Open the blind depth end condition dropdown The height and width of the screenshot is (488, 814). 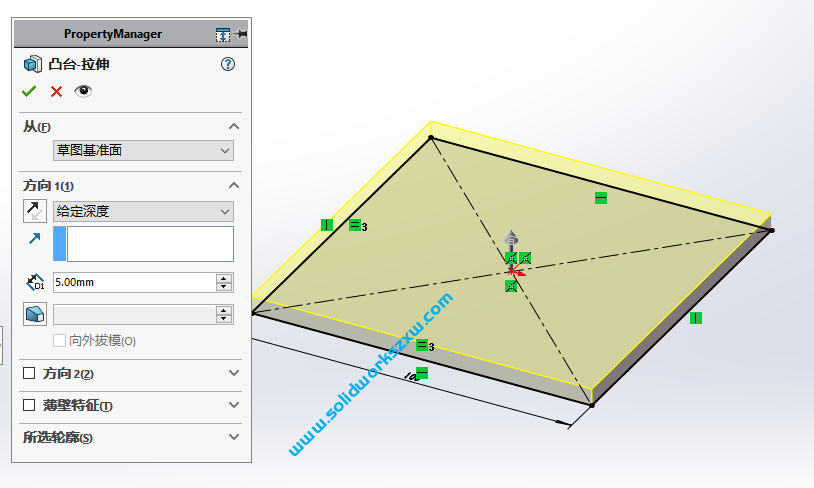click(x=143, y=211)
